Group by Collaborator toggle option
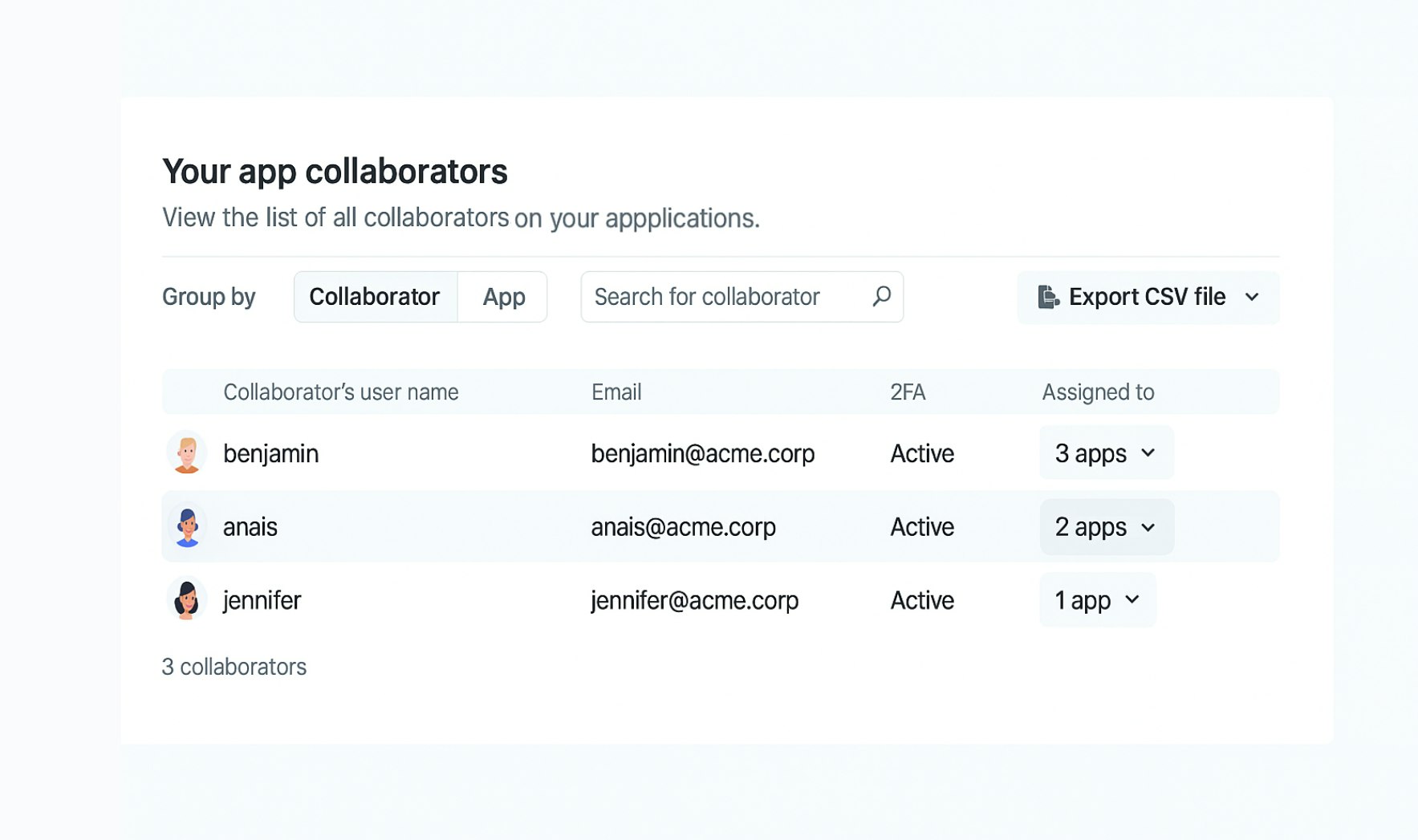The width and height of the screenshot is (1418, 840). coord(375,297)
